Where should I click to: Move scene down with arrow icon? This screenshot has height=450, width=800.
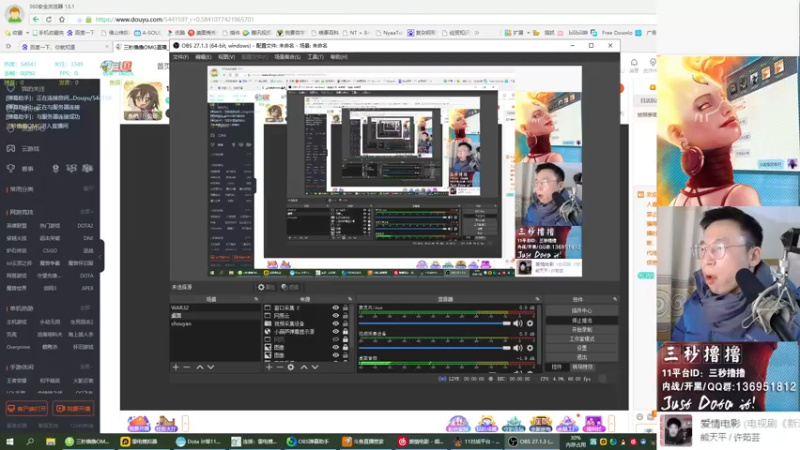pos(211,367)
